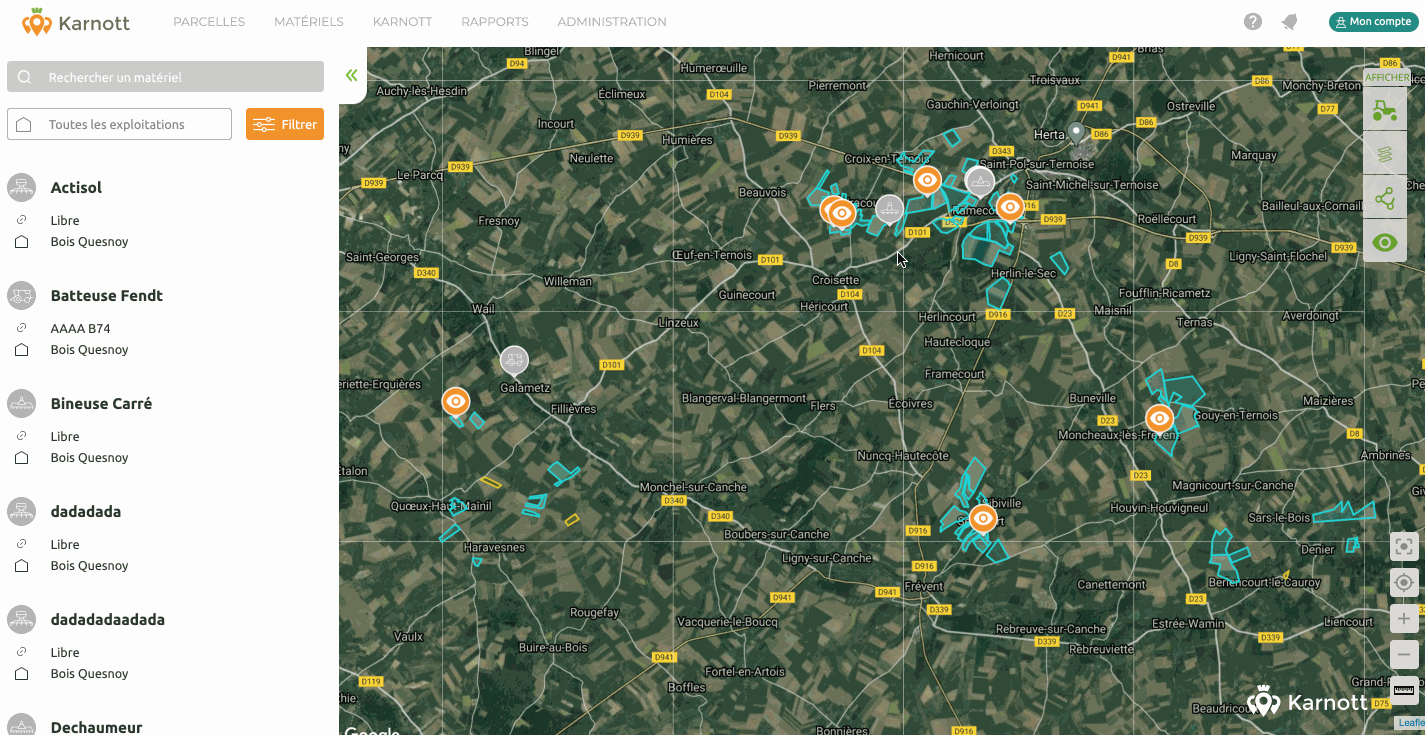The height and width of the screenshot is (735, 1425).
Task: Open the Toutes les exploitations dropdown
Action: point(119,124)
